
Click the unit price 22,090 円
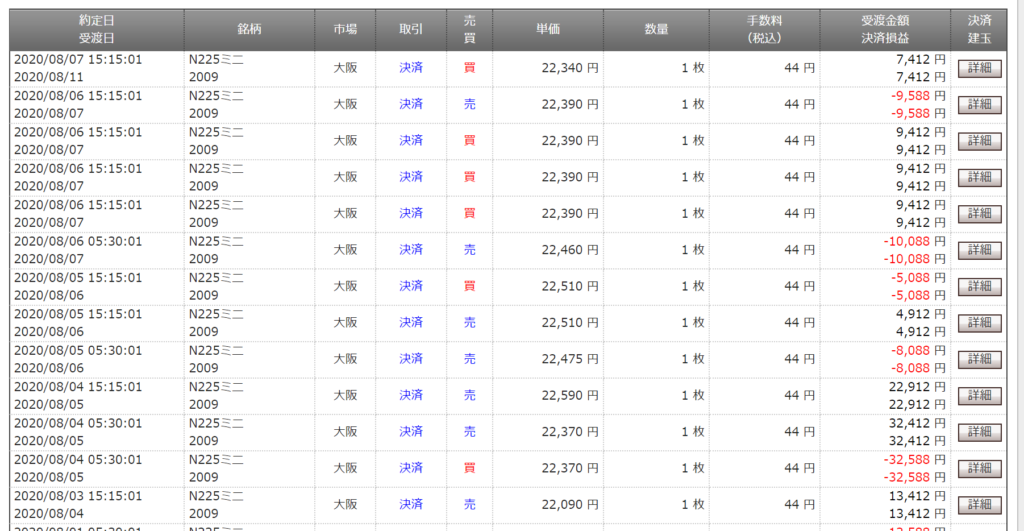(569, 504)
